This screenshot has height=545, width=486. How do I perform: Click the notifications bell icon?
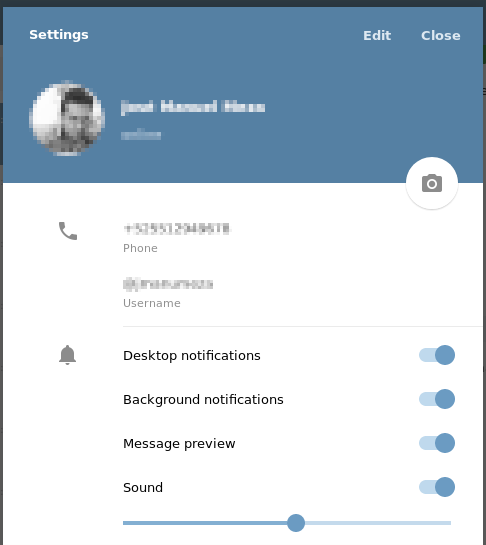[67, 355]
